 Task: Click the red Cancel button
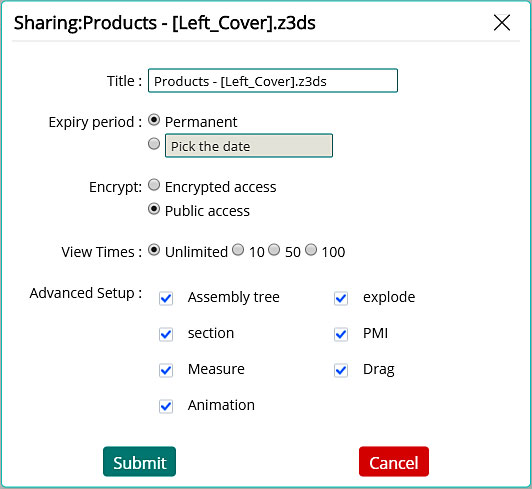coord(394,462)
